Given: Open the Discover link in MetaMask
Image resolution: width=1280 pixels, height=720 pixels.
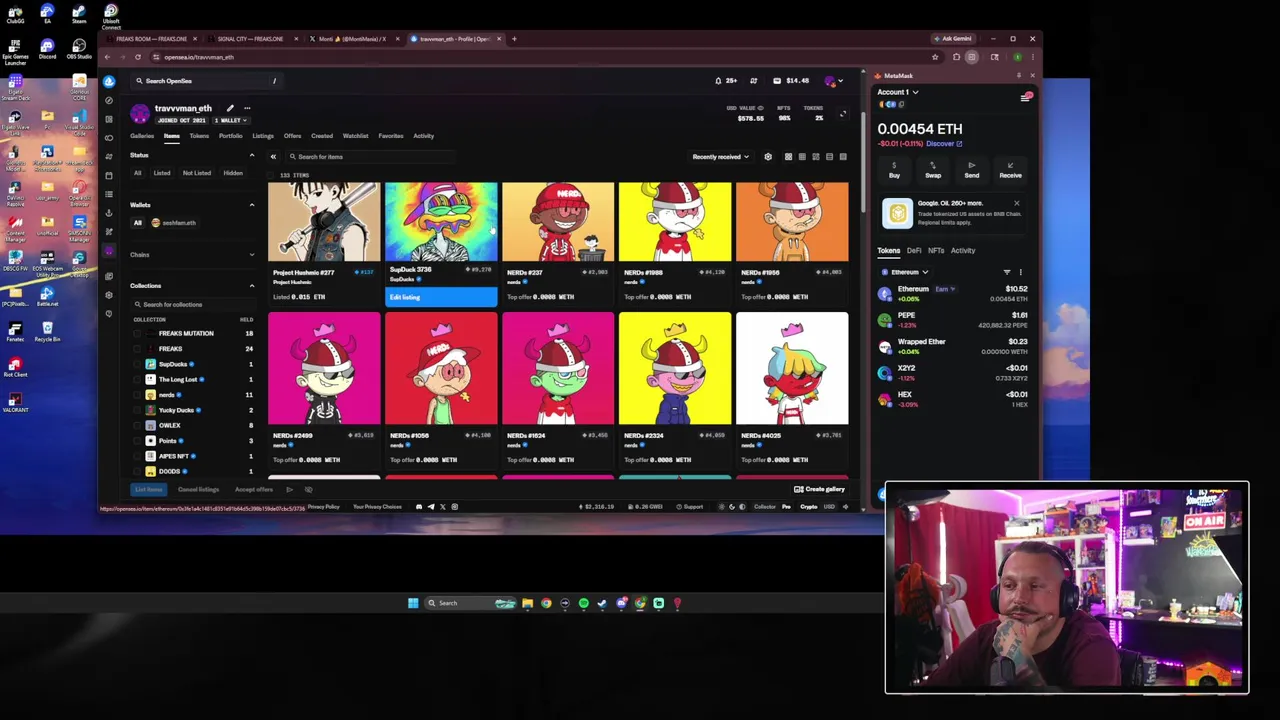Looking at the screenshot, I should point(944,144).
